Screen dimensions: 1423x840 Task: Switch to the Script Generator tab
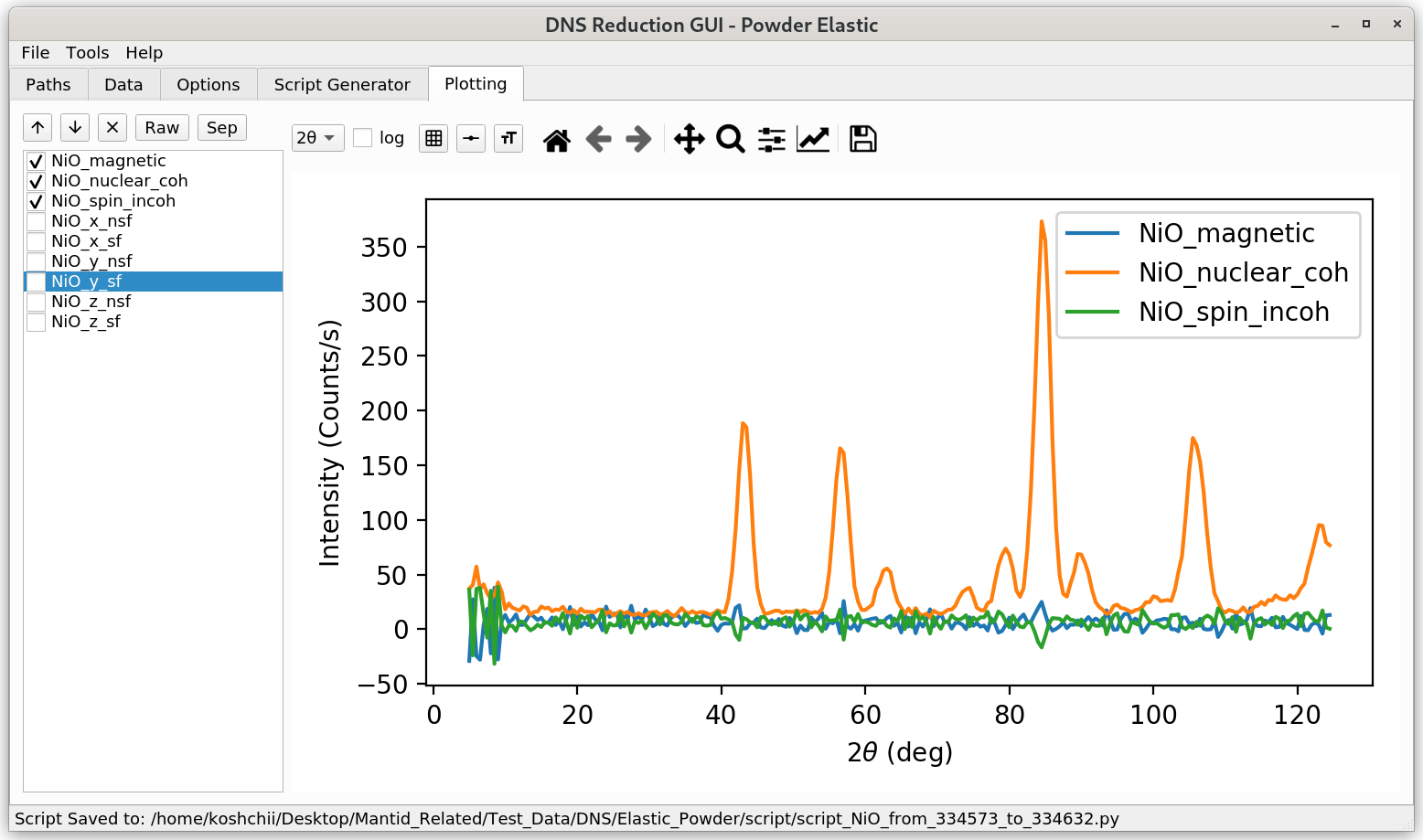tap(342, 84)
